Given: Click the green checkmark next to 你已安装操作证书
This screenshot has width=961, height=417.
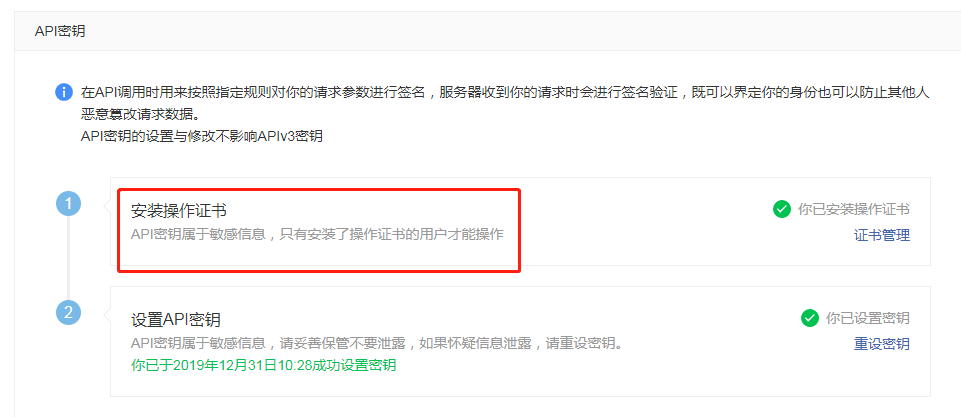Looking at the screenshot, I should (781, 209).
